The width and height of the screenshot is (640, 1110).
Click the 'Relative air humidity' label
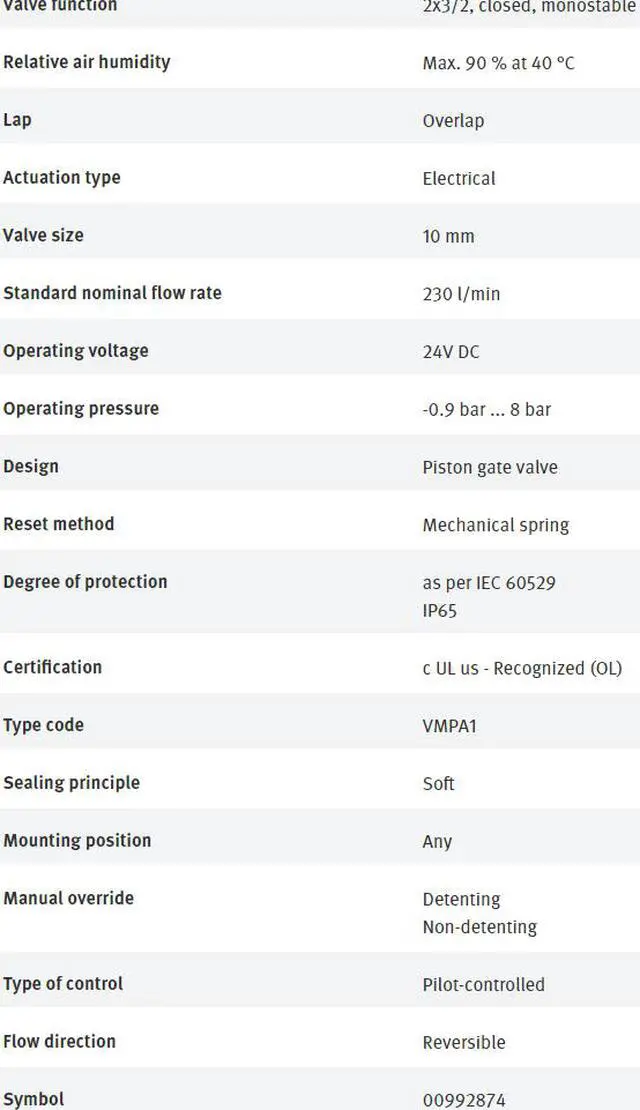tap(87, 62)
